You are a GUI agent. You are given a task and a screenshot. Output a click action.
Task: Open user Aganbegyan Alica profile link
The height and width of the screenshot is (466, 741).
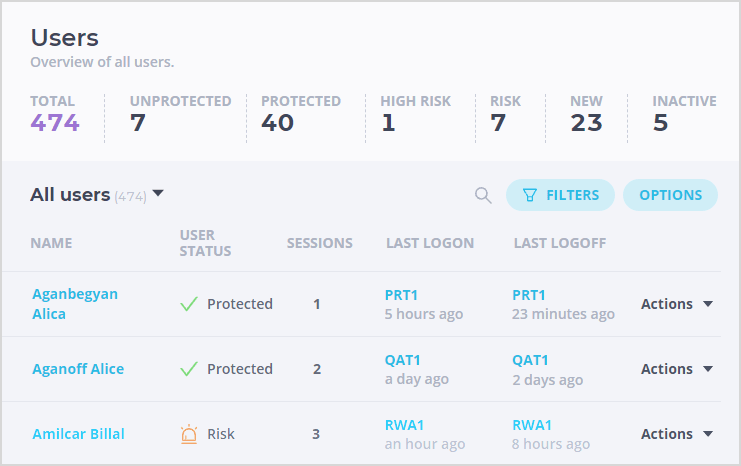(x=75, y=304)
